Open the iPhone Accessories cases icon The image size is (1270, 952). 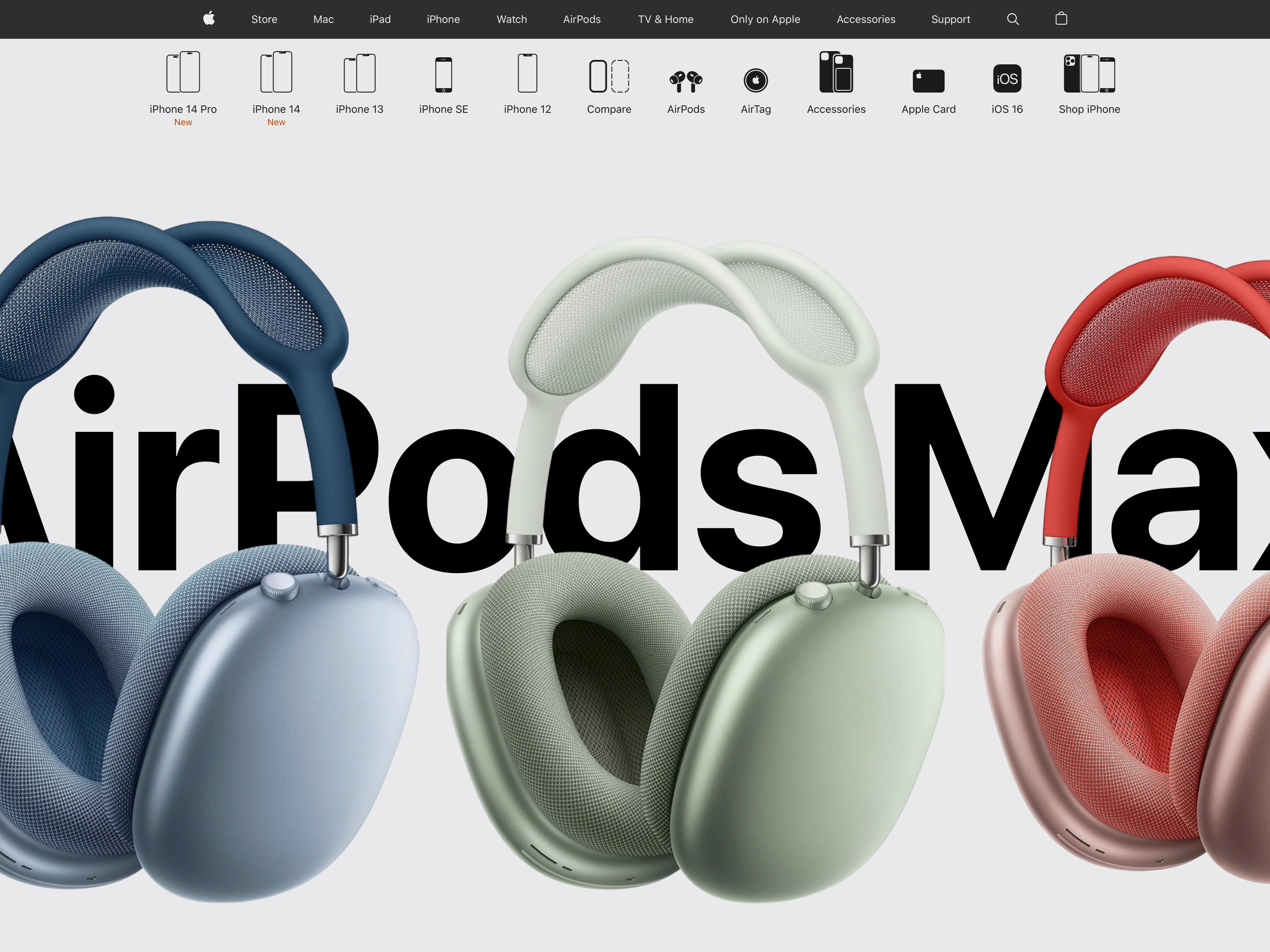pyautogui.click(x=836, y=72)
